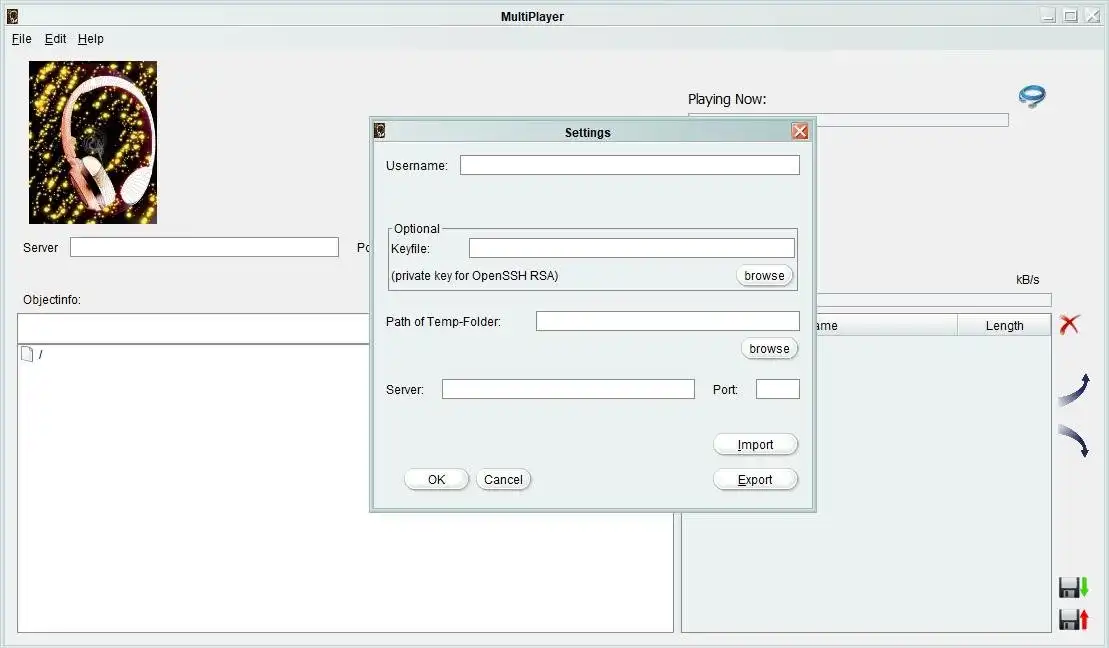Maximize the MultiPlayer window
This screenshot has width=1109, height=648.
coord(1070,16)
